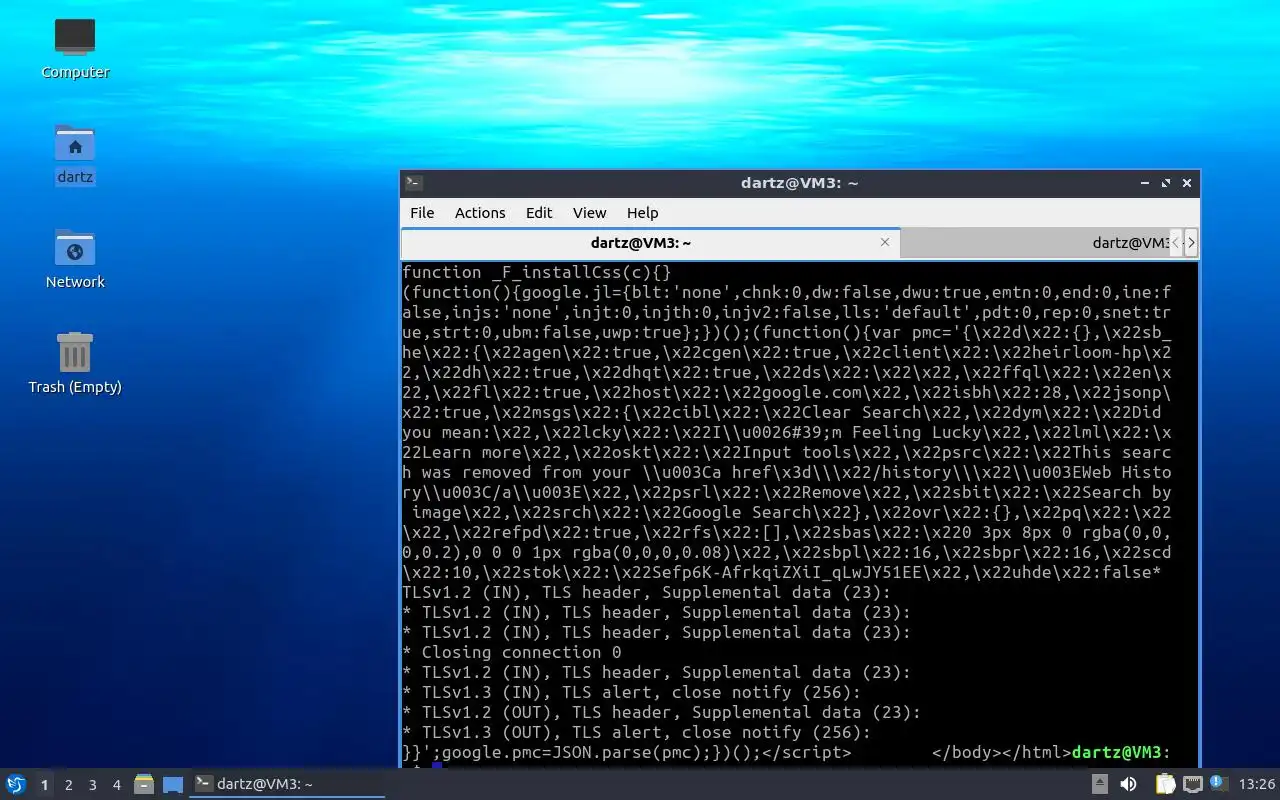Switch to workspace 4
This screenshot has height=800, width=1280.
[x=117, y=785]
